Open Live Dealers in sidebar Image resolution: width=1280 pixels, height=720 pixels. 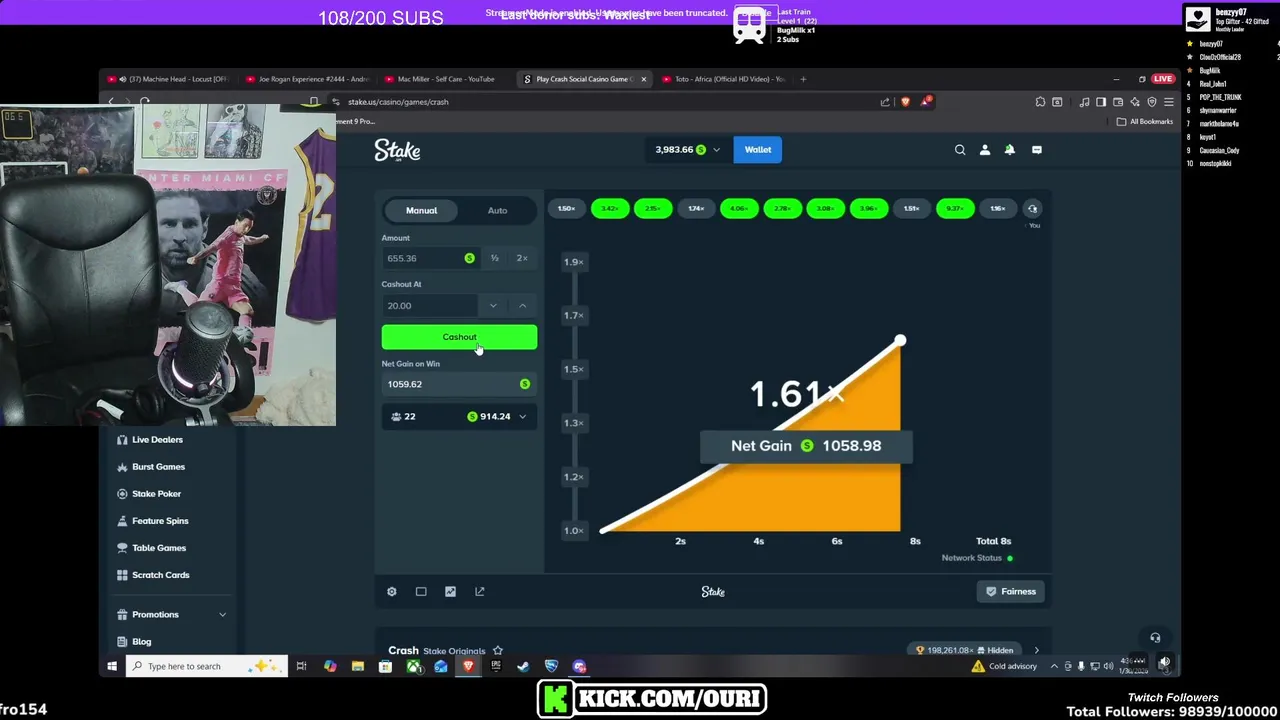pos(157,440)
